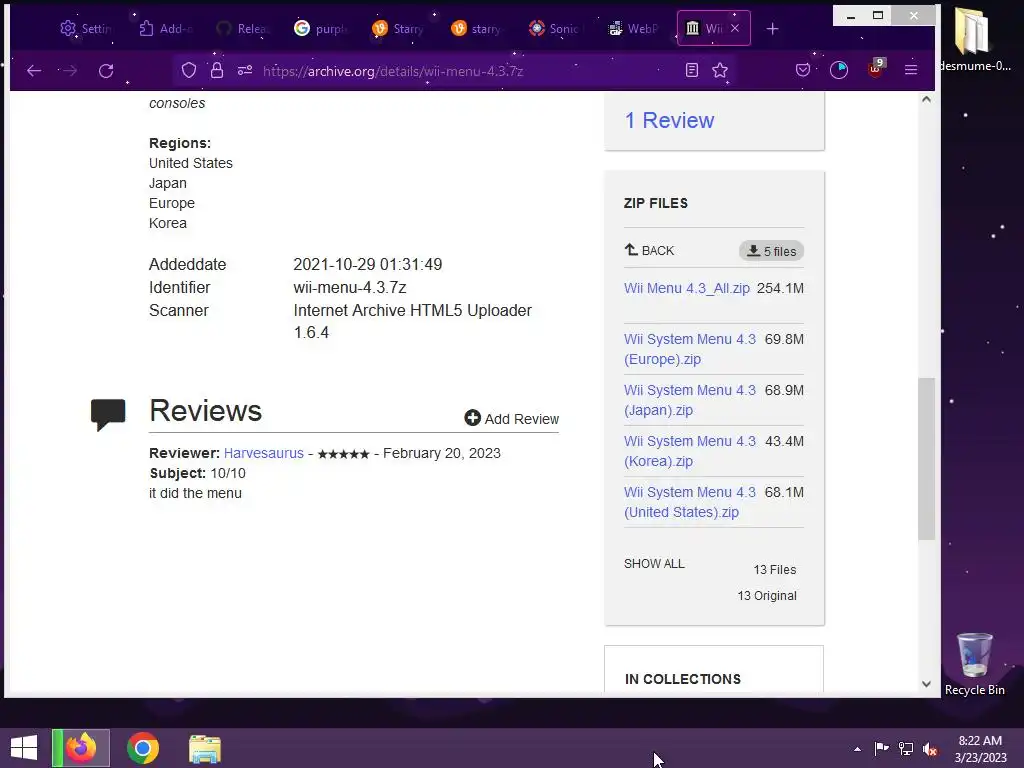Screen dimensions: 1024x768
Task: Switch to the capitalized Starry tab
Action: (398, 29)
